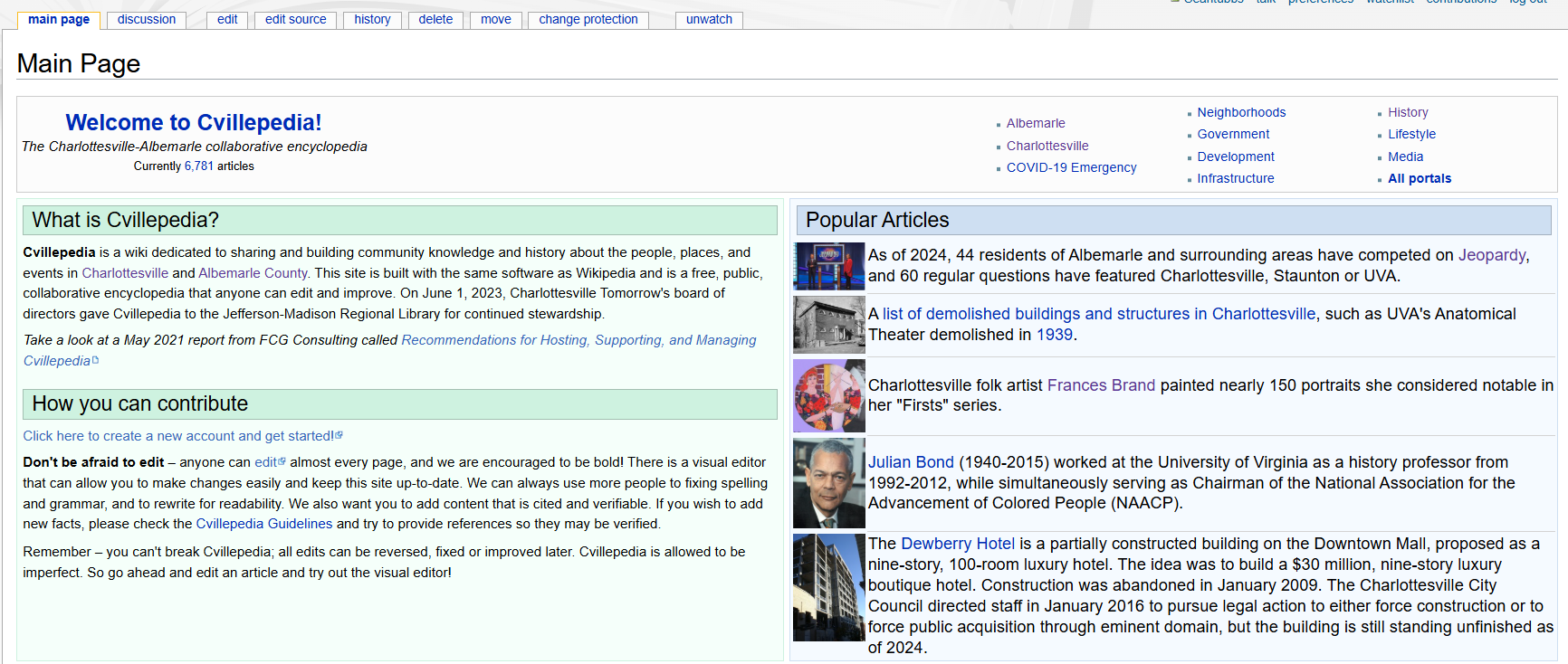Open the Neighborhoods portal link

click(1241, 112)
